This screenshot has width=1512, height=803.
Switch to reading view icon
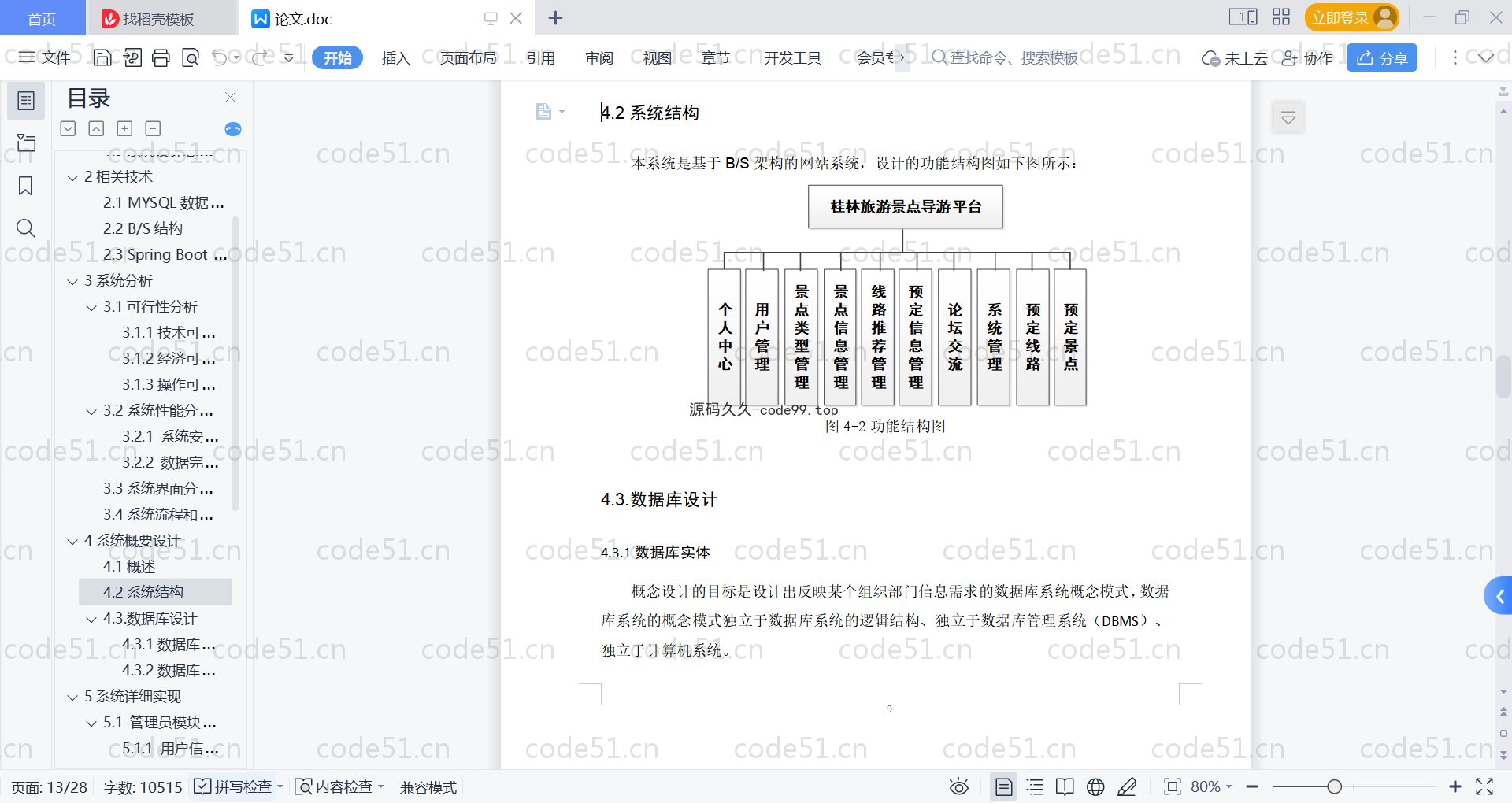(x=1065, y=786)
